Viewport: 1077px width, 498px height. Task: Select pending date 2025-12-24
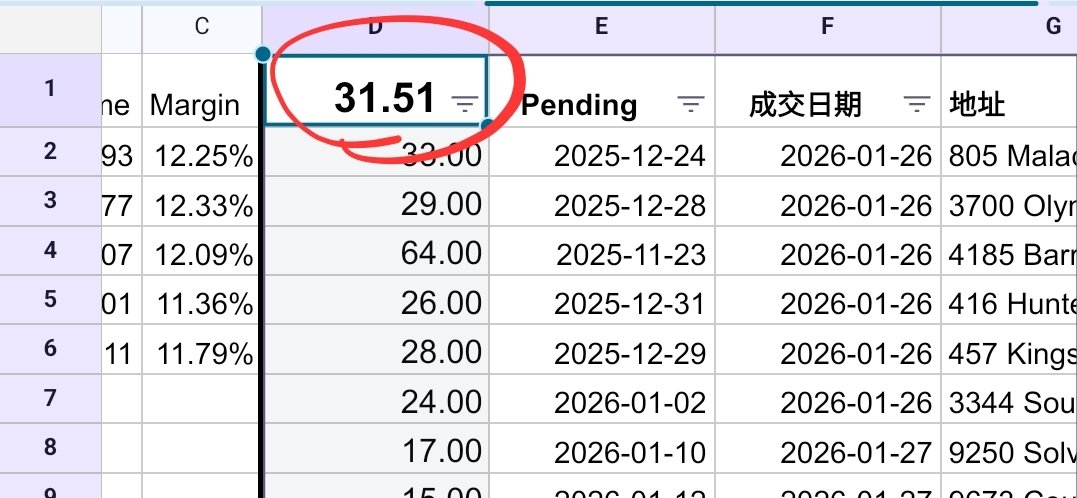coord(602,152)
